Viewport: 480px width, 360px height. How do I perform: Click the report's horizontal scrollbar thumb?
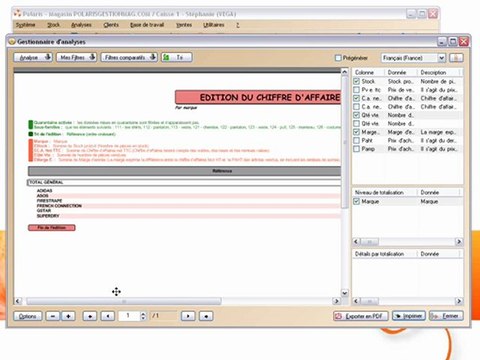click(x=124, y=301)
